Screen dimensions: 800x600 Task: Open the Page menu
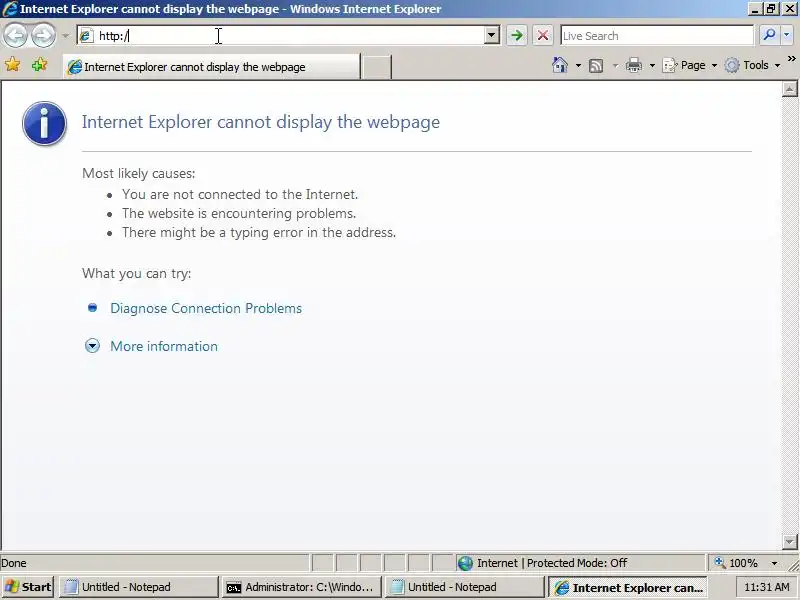689,65
